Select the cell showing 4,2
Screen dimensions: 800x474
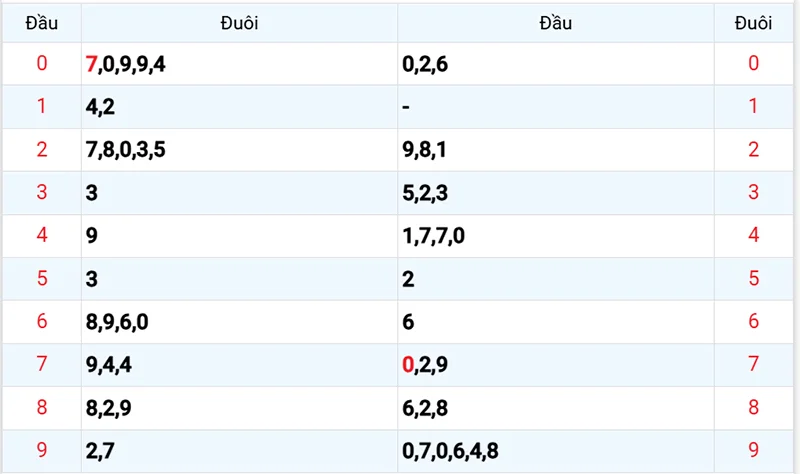[x=239, y=107]
